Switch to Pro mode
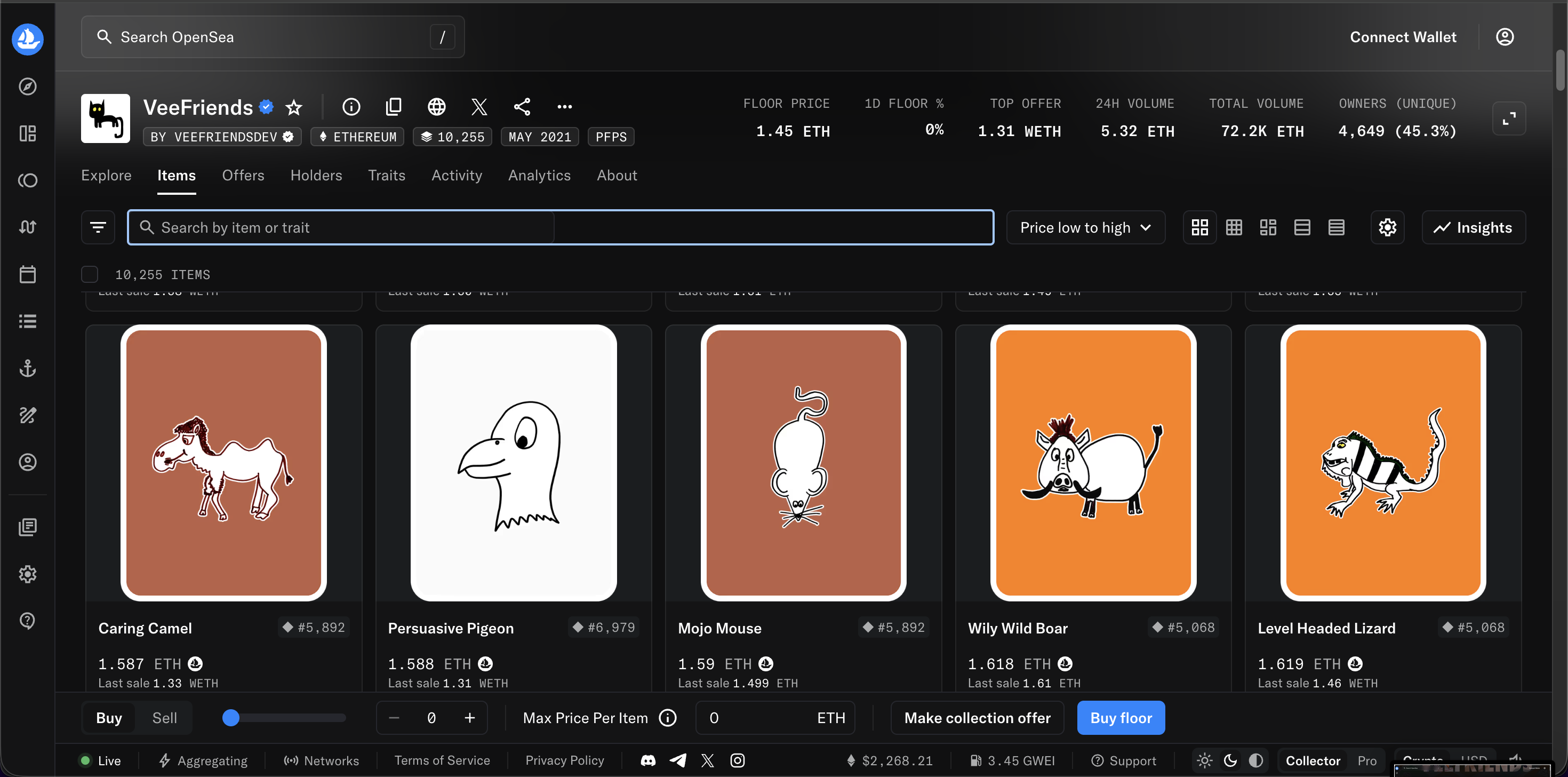This screenshot has width=1568, height=777. pyautogui.click(x=1366, y=760)
